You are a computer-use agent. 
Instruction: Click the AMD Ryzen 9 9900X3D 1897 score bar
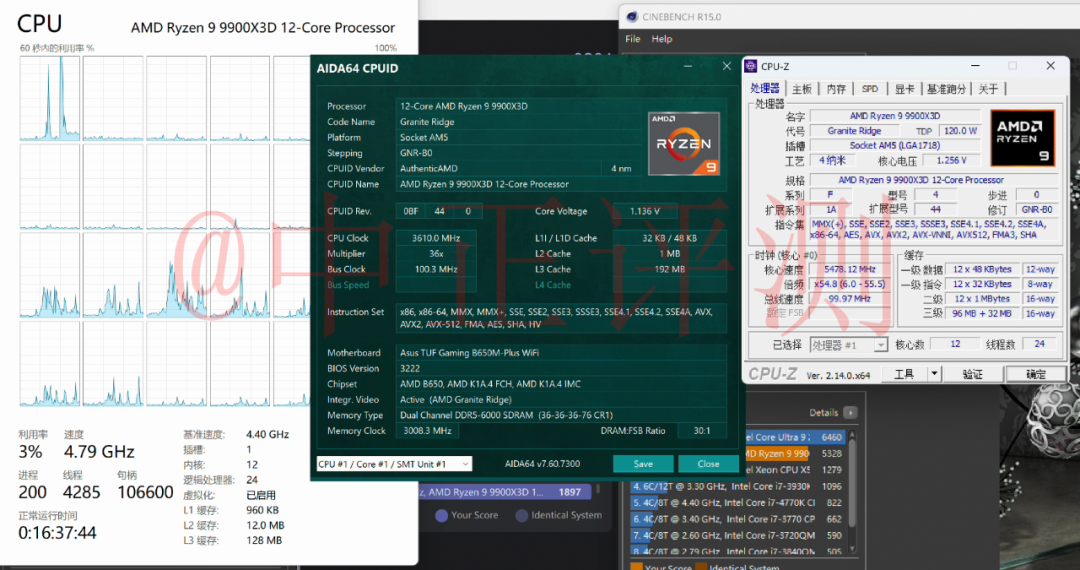pyautogui.click(x=505, y=492)
